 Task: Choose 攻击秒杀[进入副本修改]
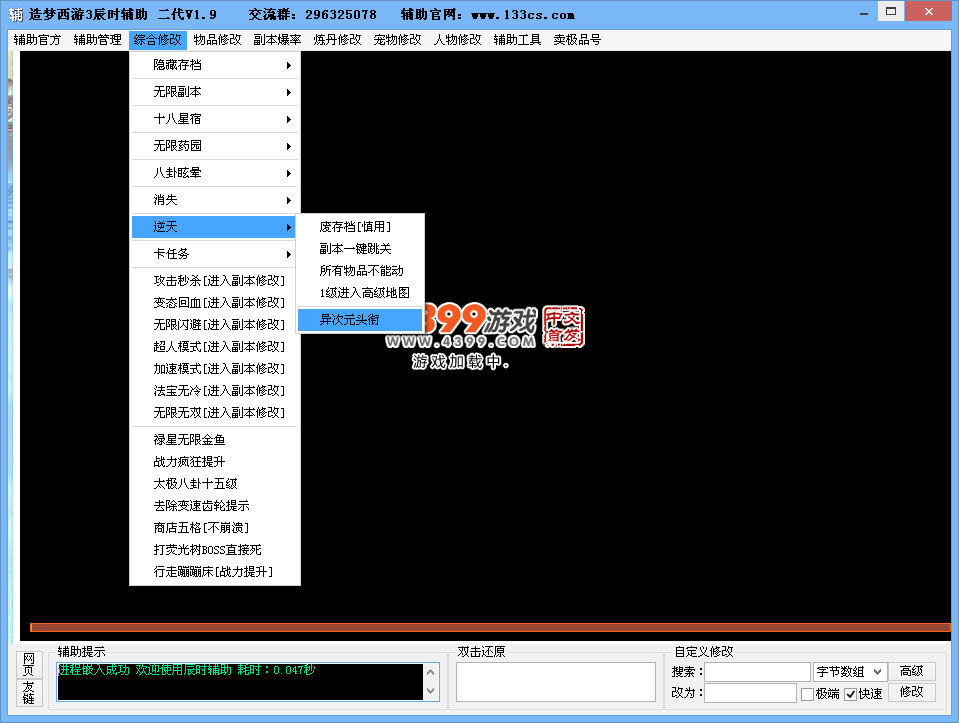tap(215, 280)
